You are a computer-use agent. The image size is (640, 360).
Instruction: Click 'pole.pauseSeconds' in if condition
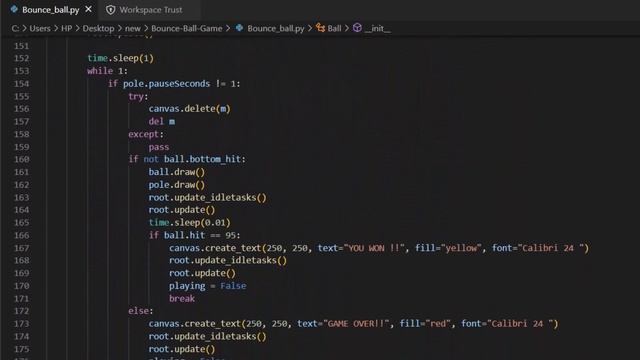point(167,84)
